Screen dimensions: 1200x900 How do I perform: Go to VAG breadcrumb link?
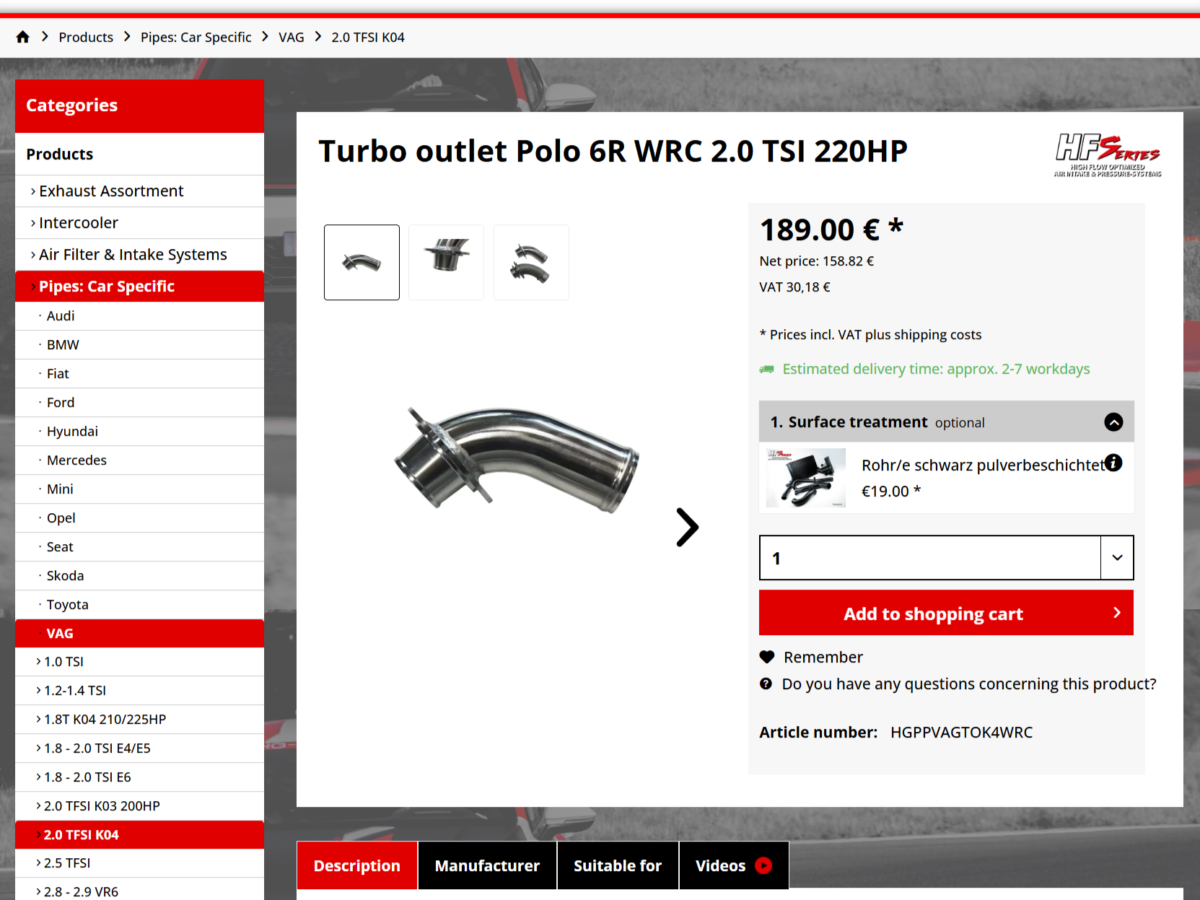pos(291,37)
